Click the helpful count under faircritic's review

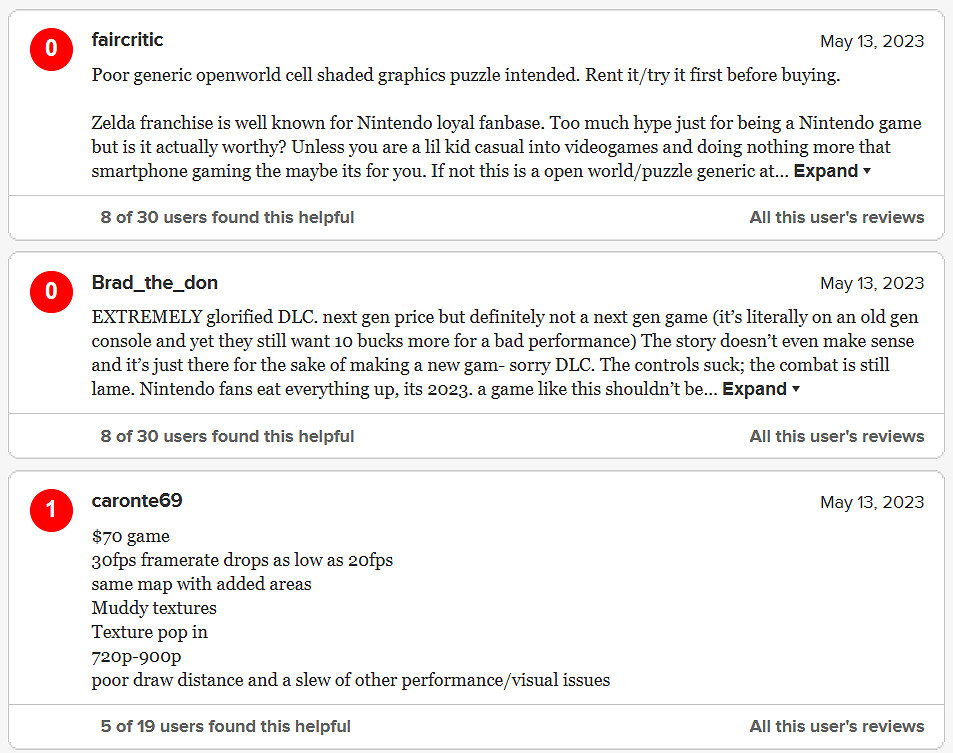pyautogui.click(x=227, y=217)
